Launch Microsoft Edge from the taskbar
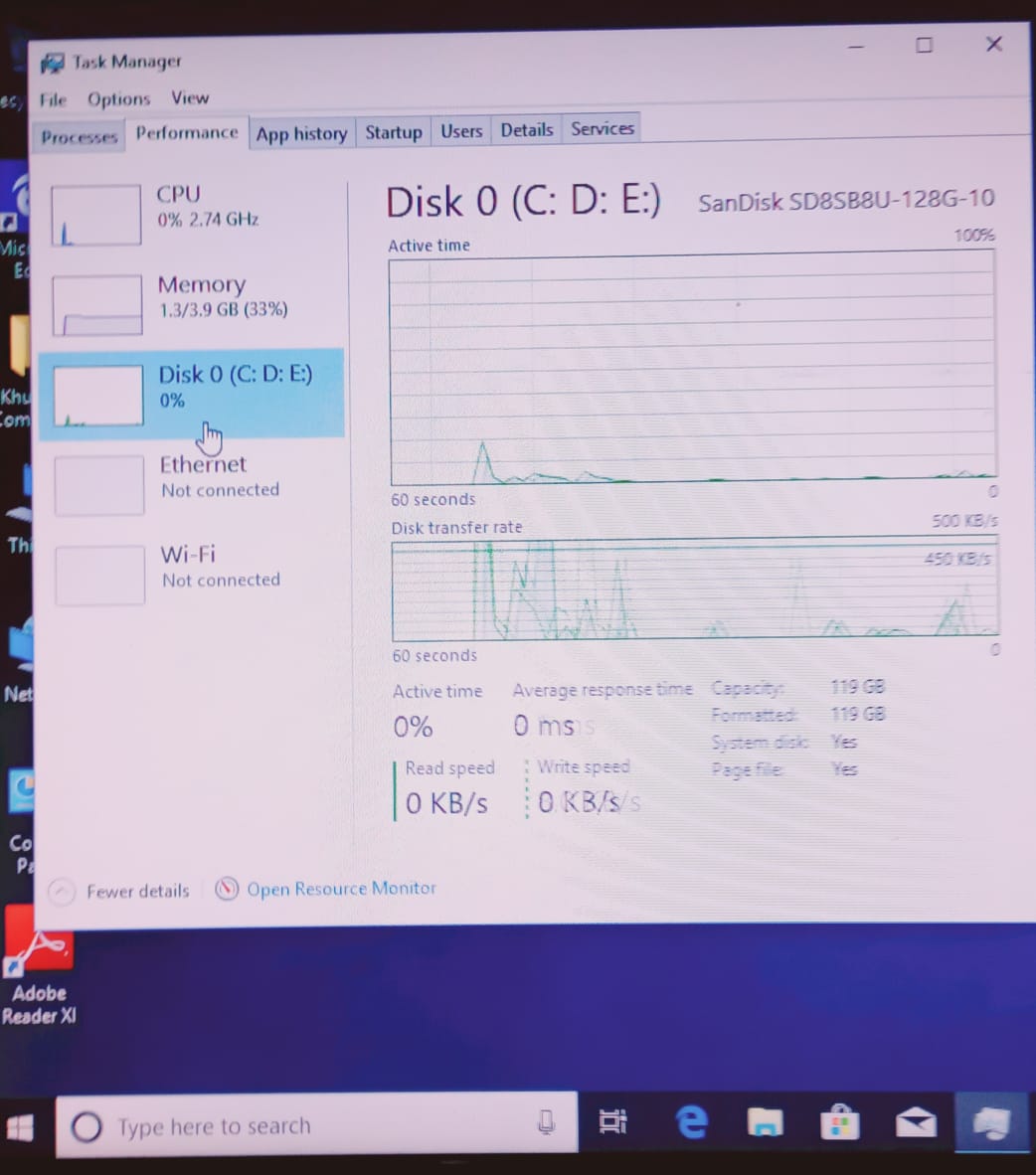Image resolution: width=1036 pixels, height=1175 pixels. [x=691, y=1122]
